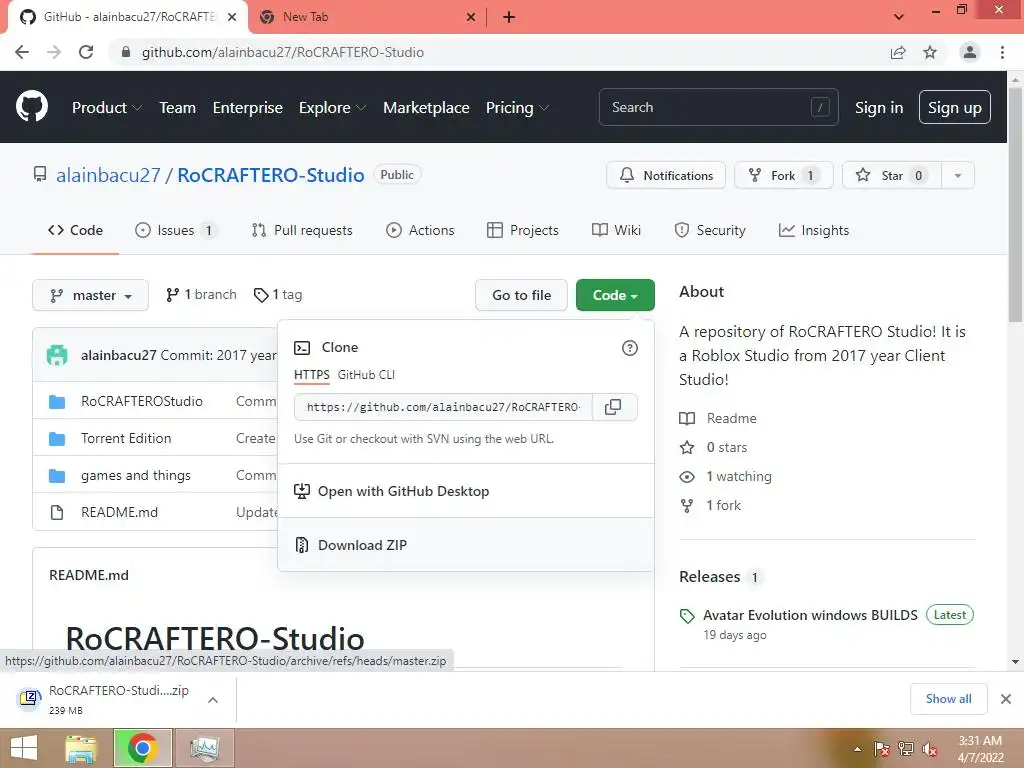Viewport: 1024px width, 768px height.
Task: Click the GitHub Octocat logo
Action: pyautogui.click(x=31, y=107)
